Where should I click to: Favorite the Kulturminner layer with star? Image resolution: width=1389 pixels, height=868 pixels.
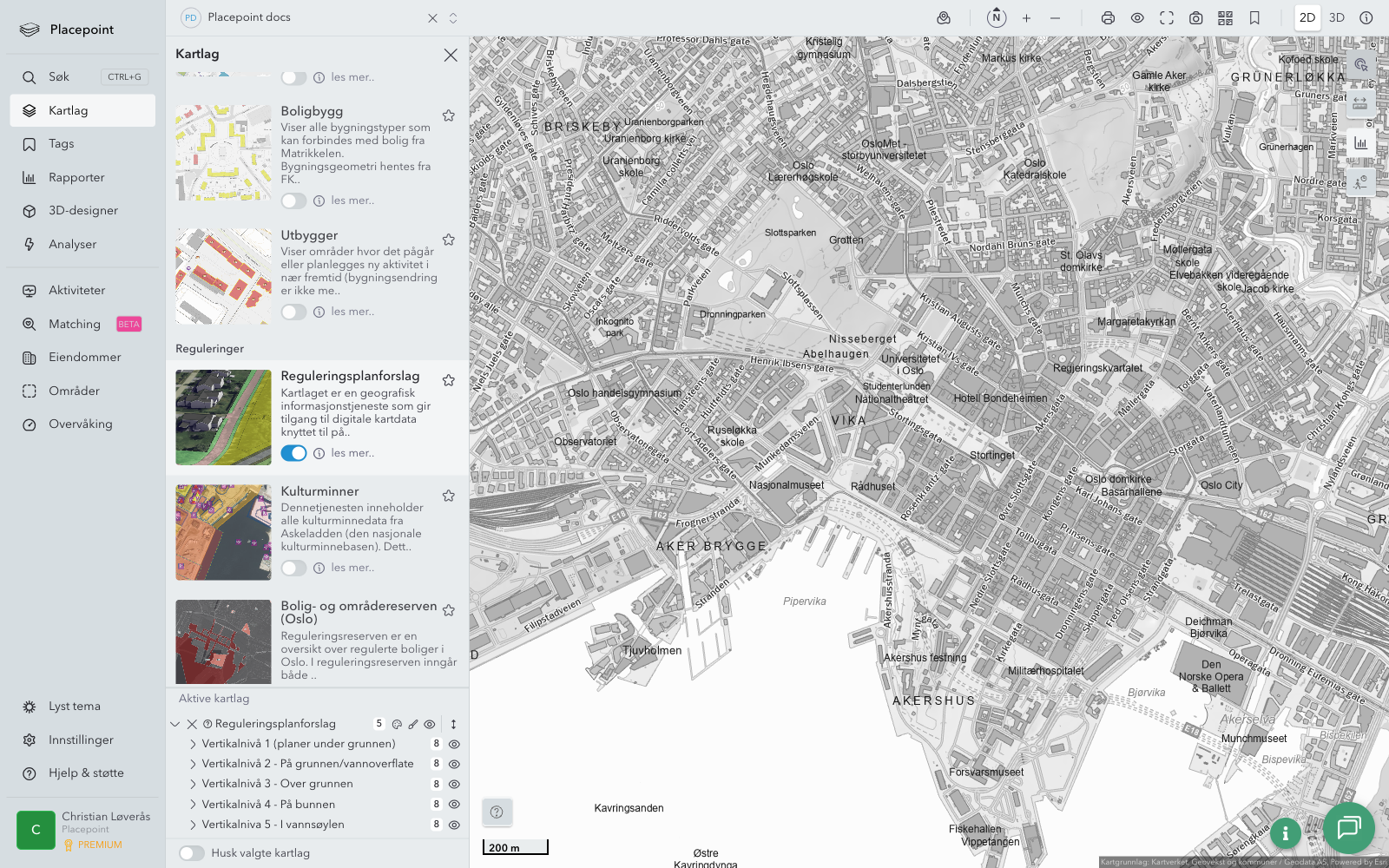449,496
